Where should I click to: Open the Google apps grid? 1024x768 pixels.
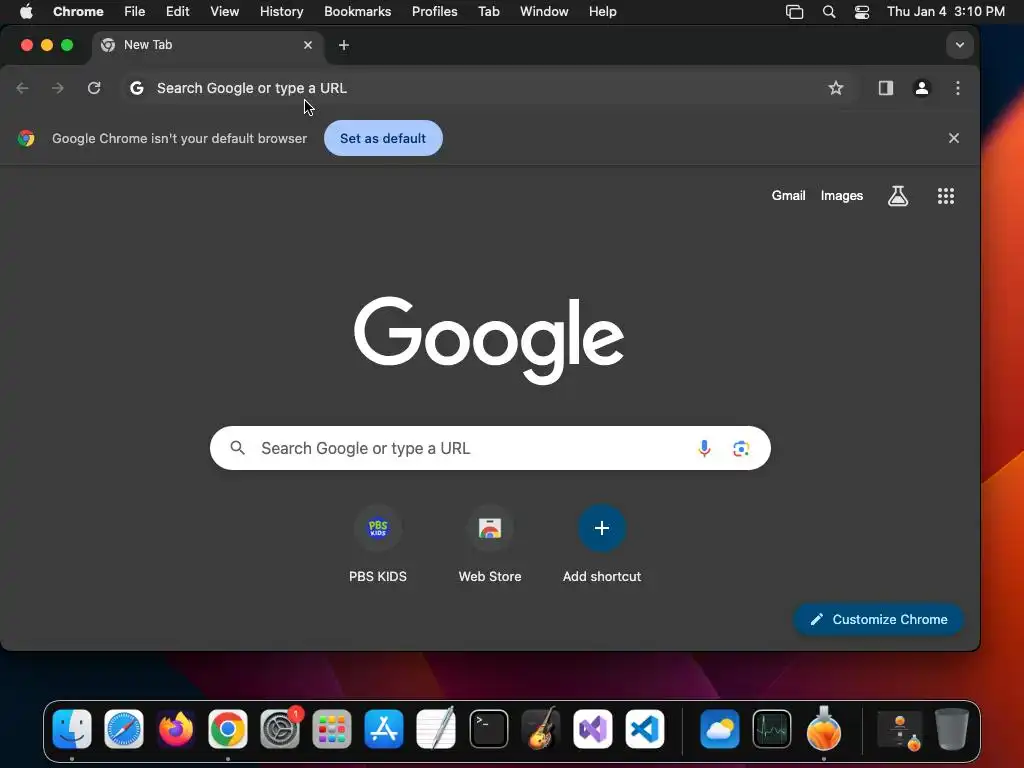coord(946,196)
